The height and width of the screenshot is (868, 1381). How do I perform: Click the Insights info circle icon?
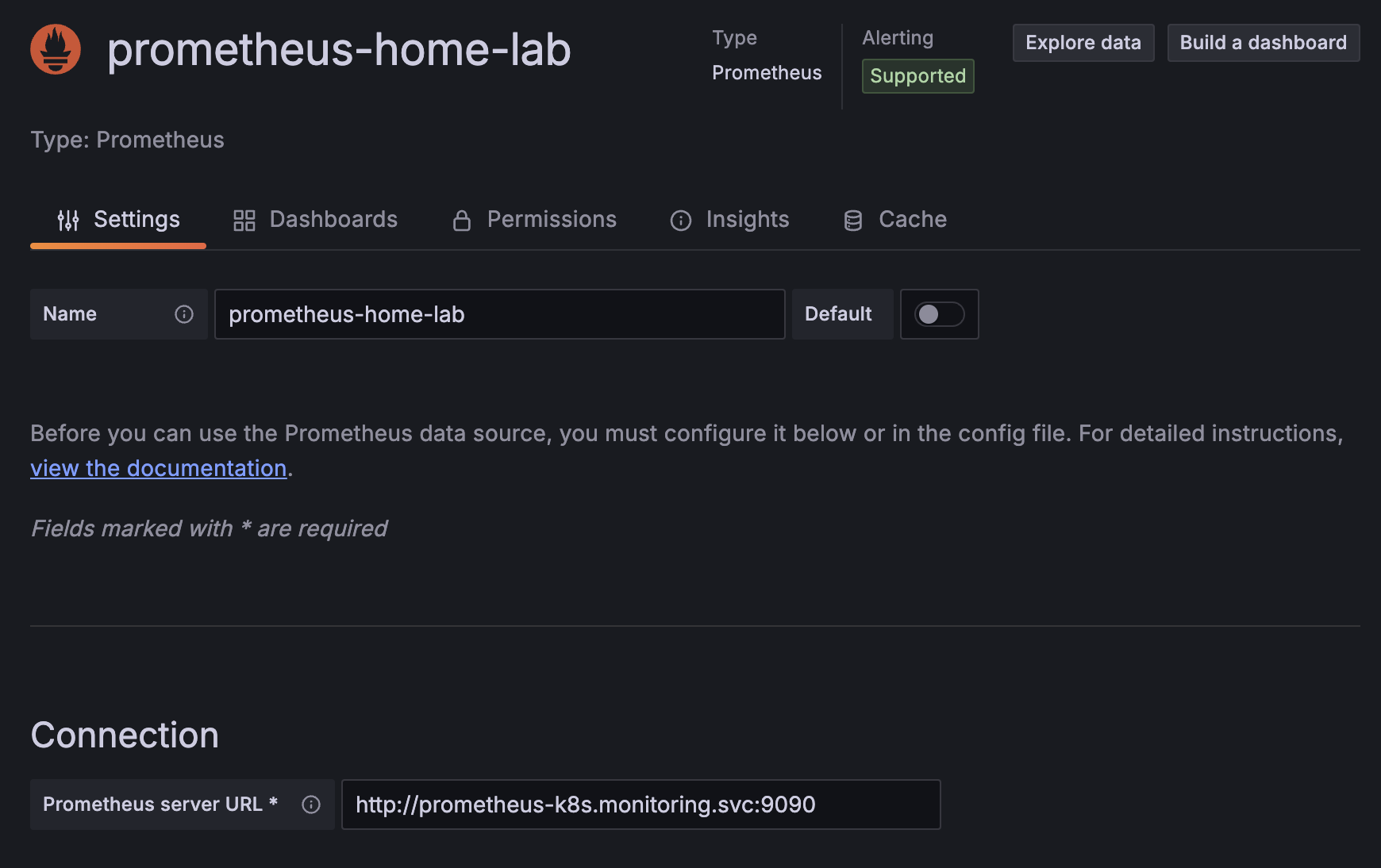point(680,221)
